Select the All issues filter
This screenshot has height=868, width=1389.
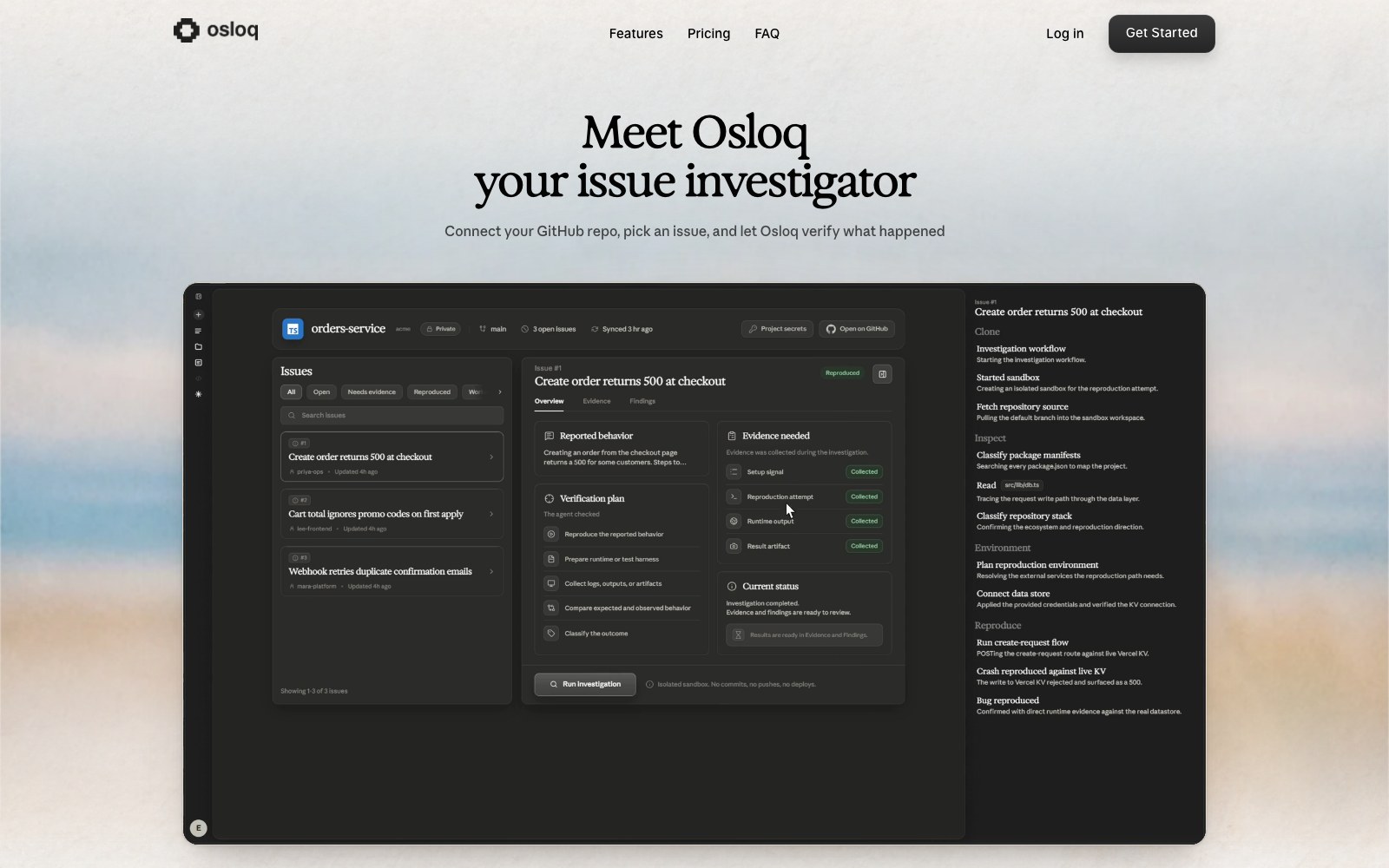[291, 392]
